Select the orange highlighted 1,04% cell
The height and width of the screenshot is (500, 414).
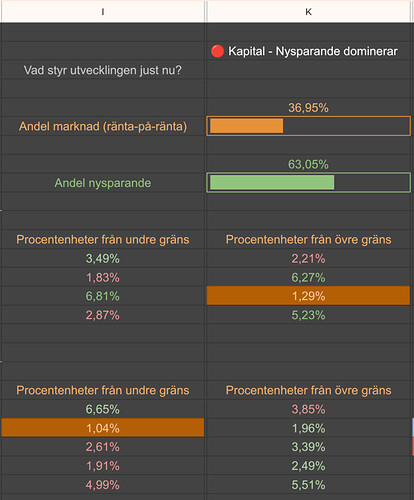103,428
